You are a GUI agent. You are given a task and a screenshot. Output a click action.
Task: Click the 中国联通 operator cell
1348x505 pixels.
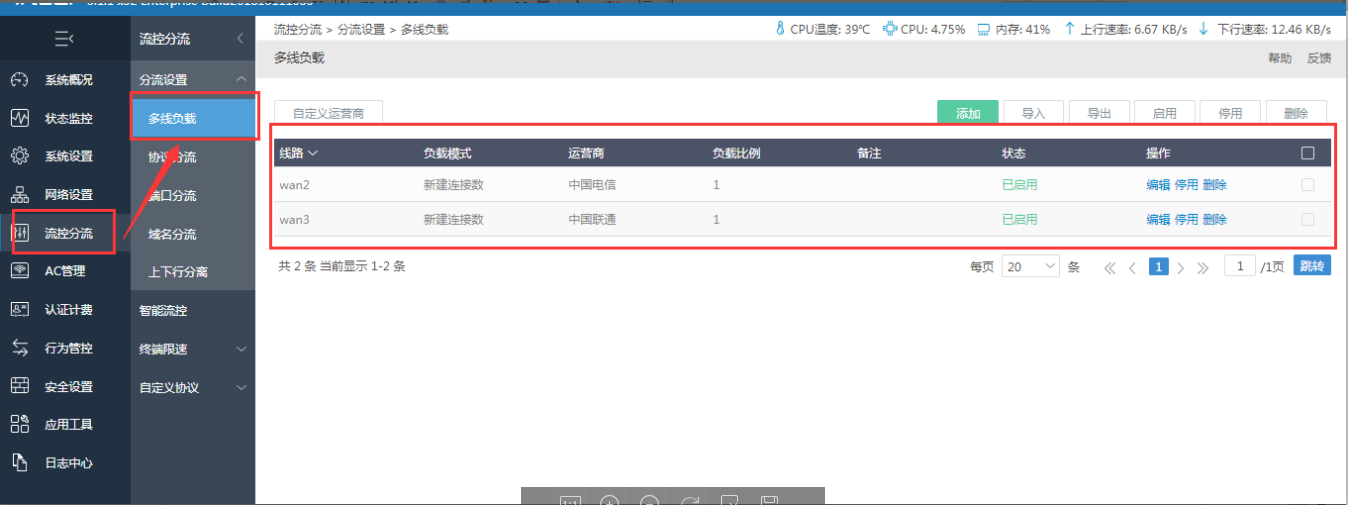592,219
